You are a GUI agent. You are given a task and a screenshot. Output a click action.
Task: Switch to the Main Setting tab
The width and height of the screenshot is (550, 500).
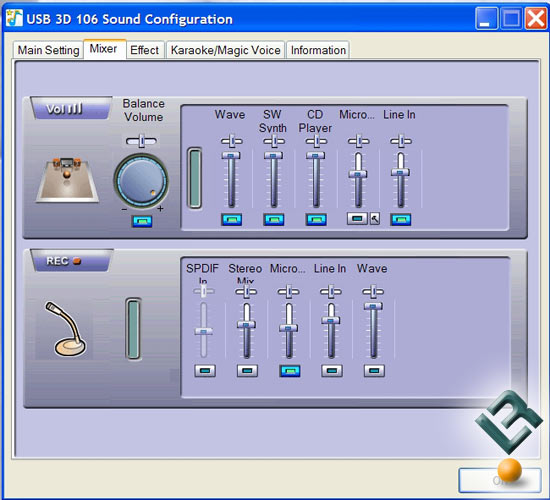click(x=48, y=50)
